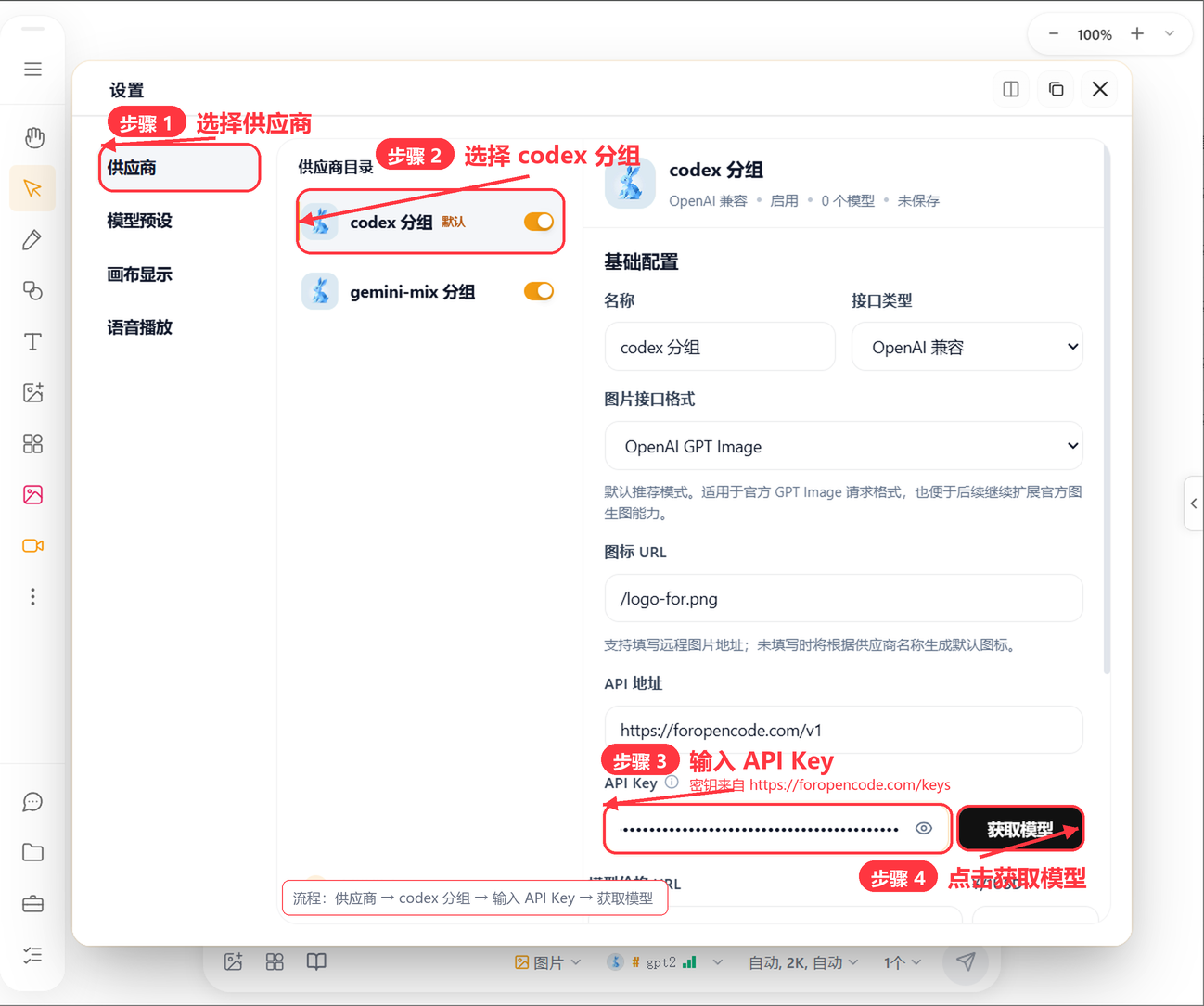Open the more tools three-dot menu
This screenshot has height=1006, width=1204.
32,596
